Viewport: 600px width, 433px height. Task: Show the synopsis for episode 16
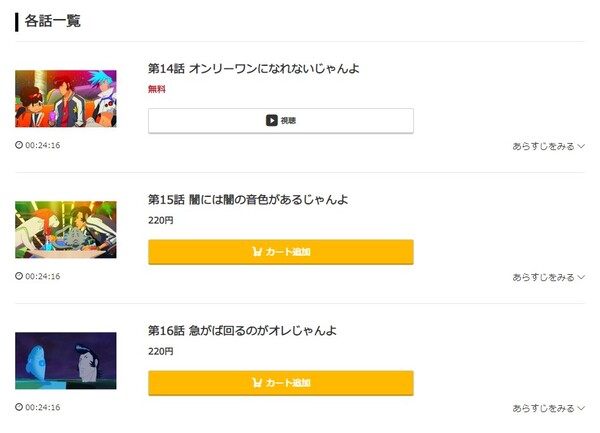[548, 408]
